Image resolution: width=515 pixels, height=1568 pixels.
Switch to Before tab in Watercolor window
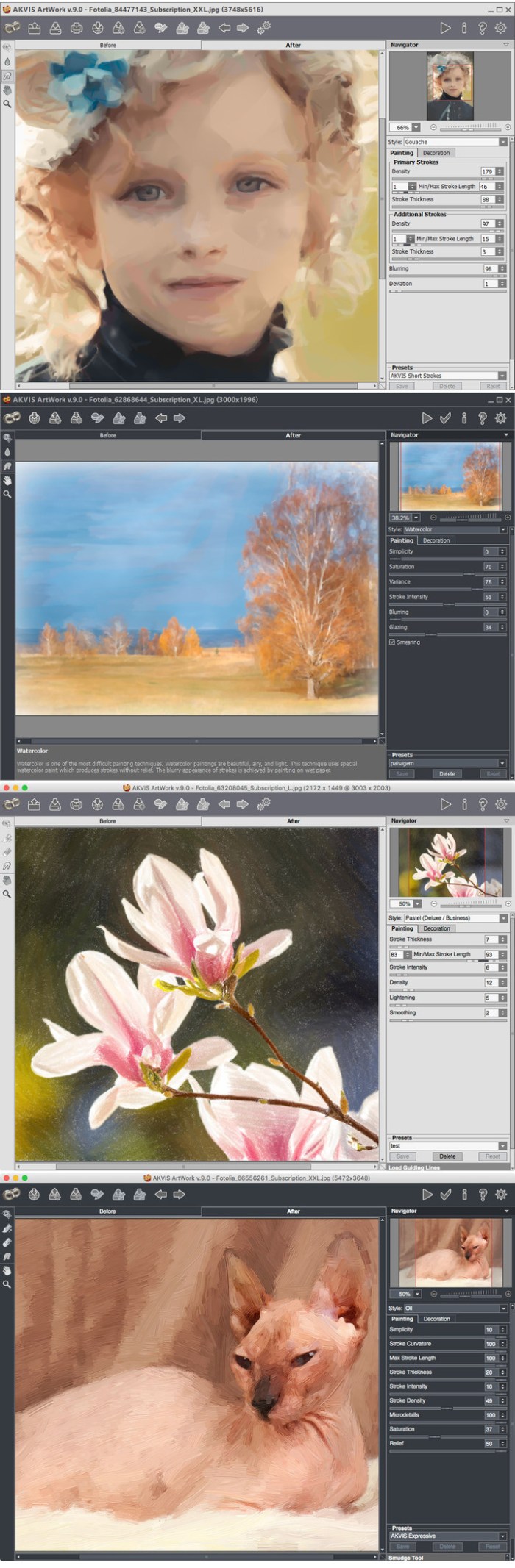[108, 435]
